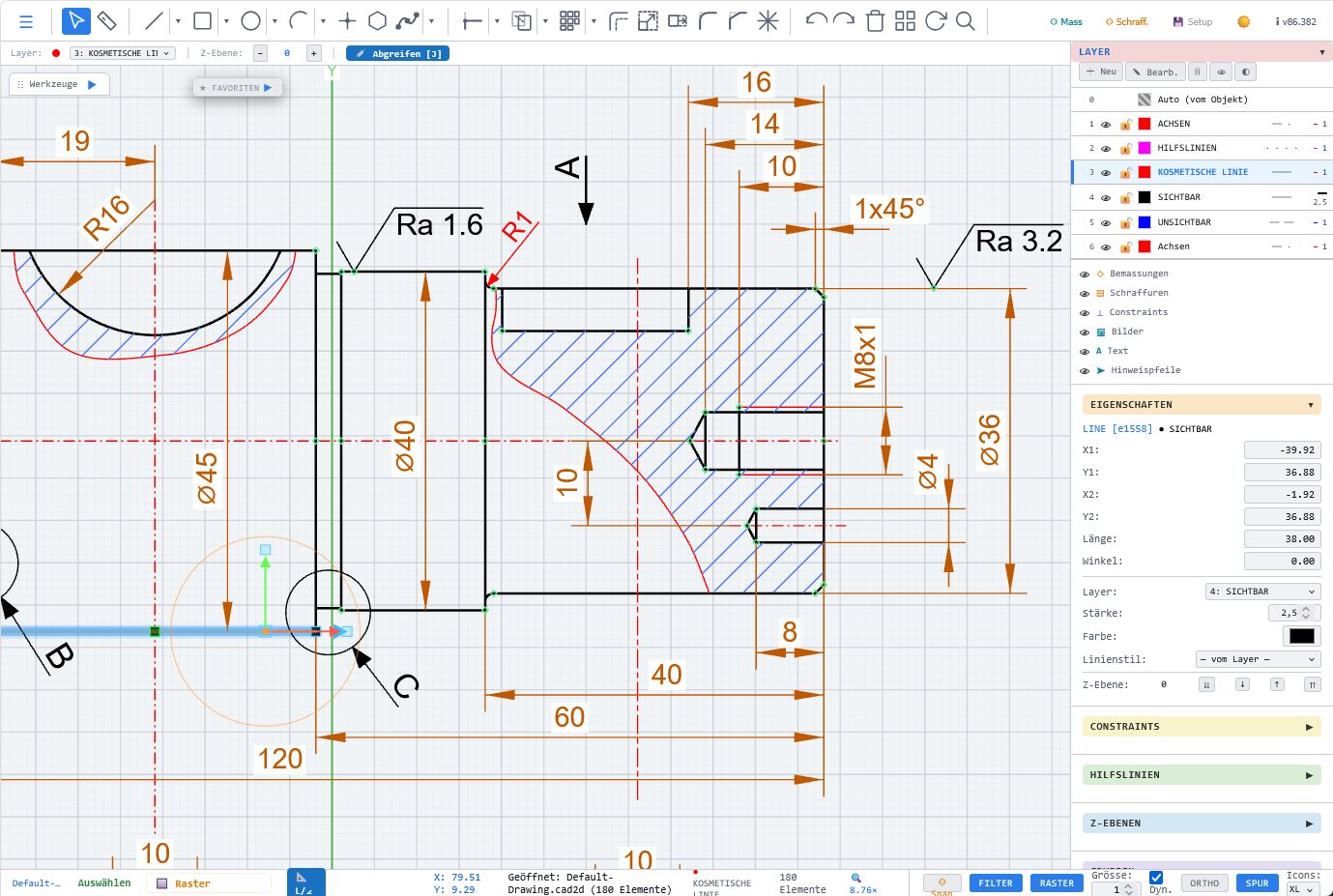Toggle visibility of Bemassungen
The width and height of the screenshot is (1333, 896).
tap(1085, 275)
